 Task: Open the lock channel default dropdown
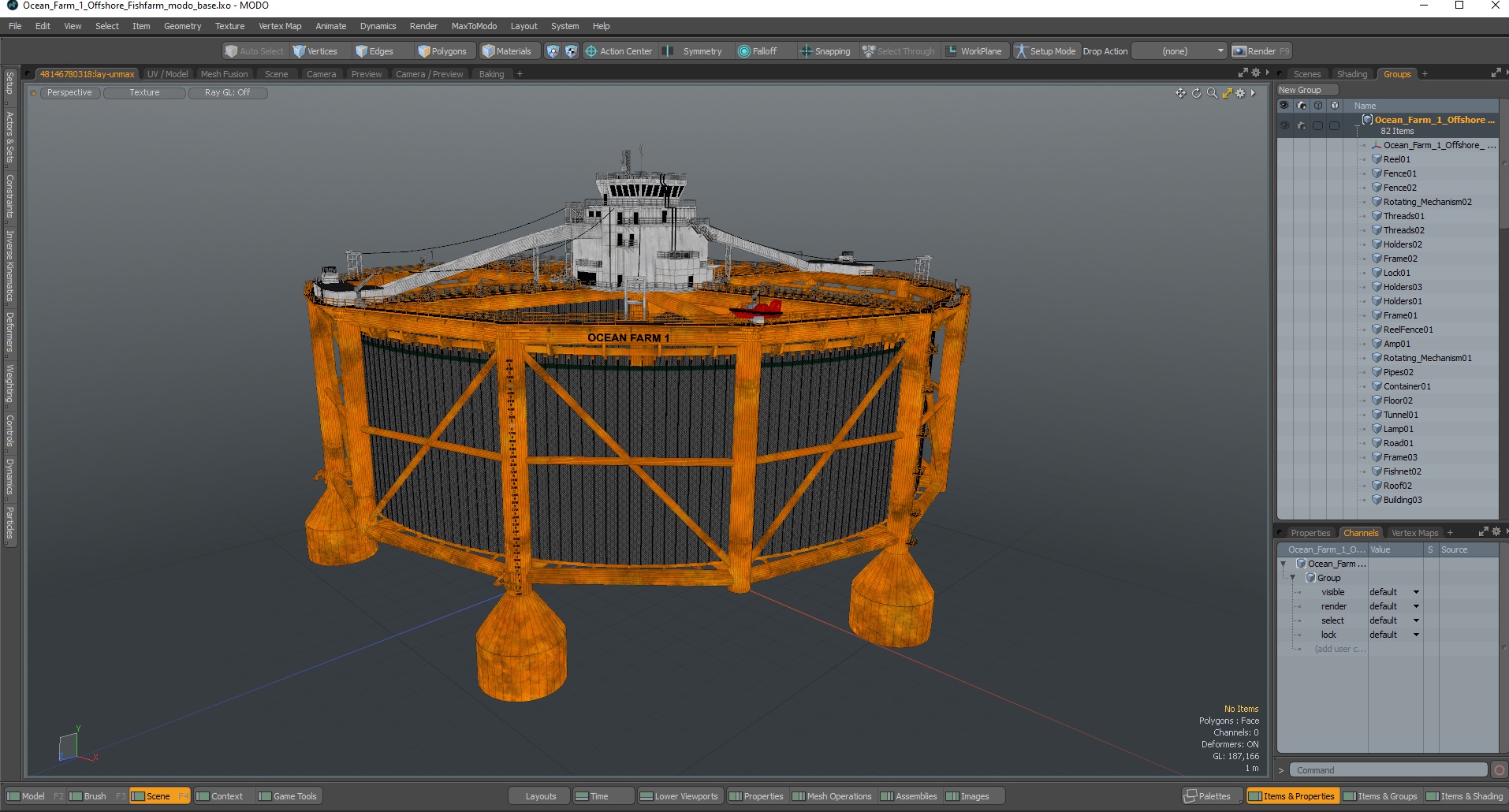click(x=1394, y=635)
